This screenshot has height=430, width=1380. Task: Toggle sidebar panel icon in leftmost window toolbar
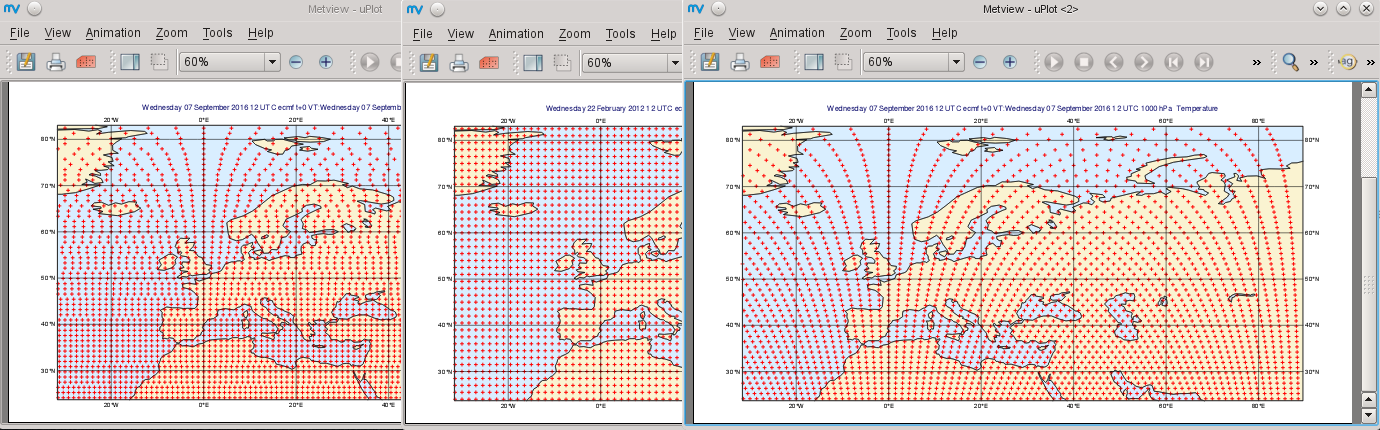pyautogui.click(x=129, y=62)
